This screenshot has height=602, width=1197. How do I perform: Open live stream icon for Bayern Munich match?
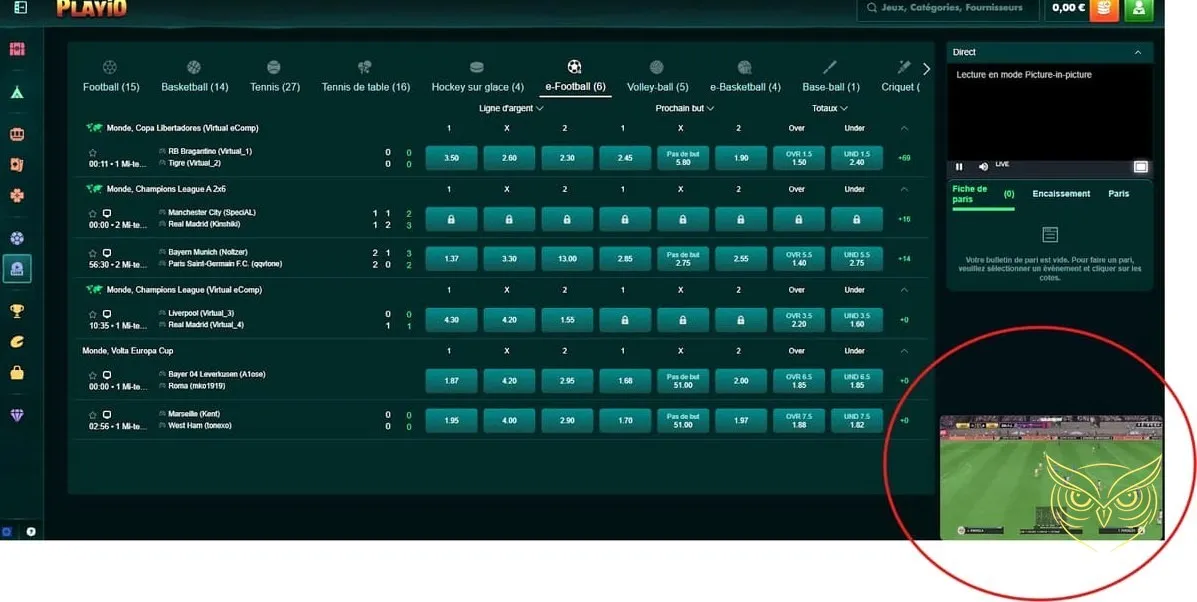107,253
